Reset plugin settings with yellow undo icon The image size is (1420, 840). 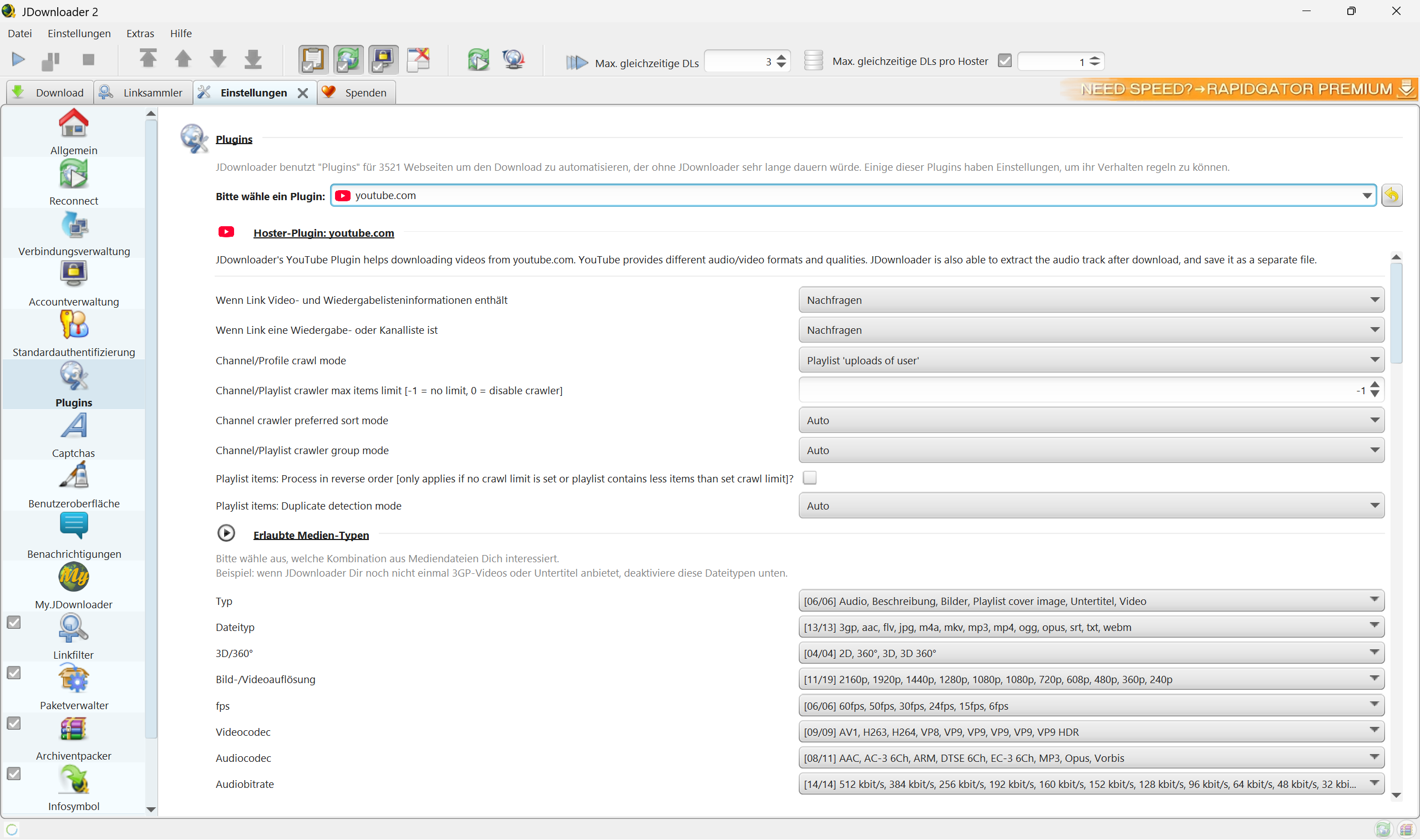point(1392,195)
